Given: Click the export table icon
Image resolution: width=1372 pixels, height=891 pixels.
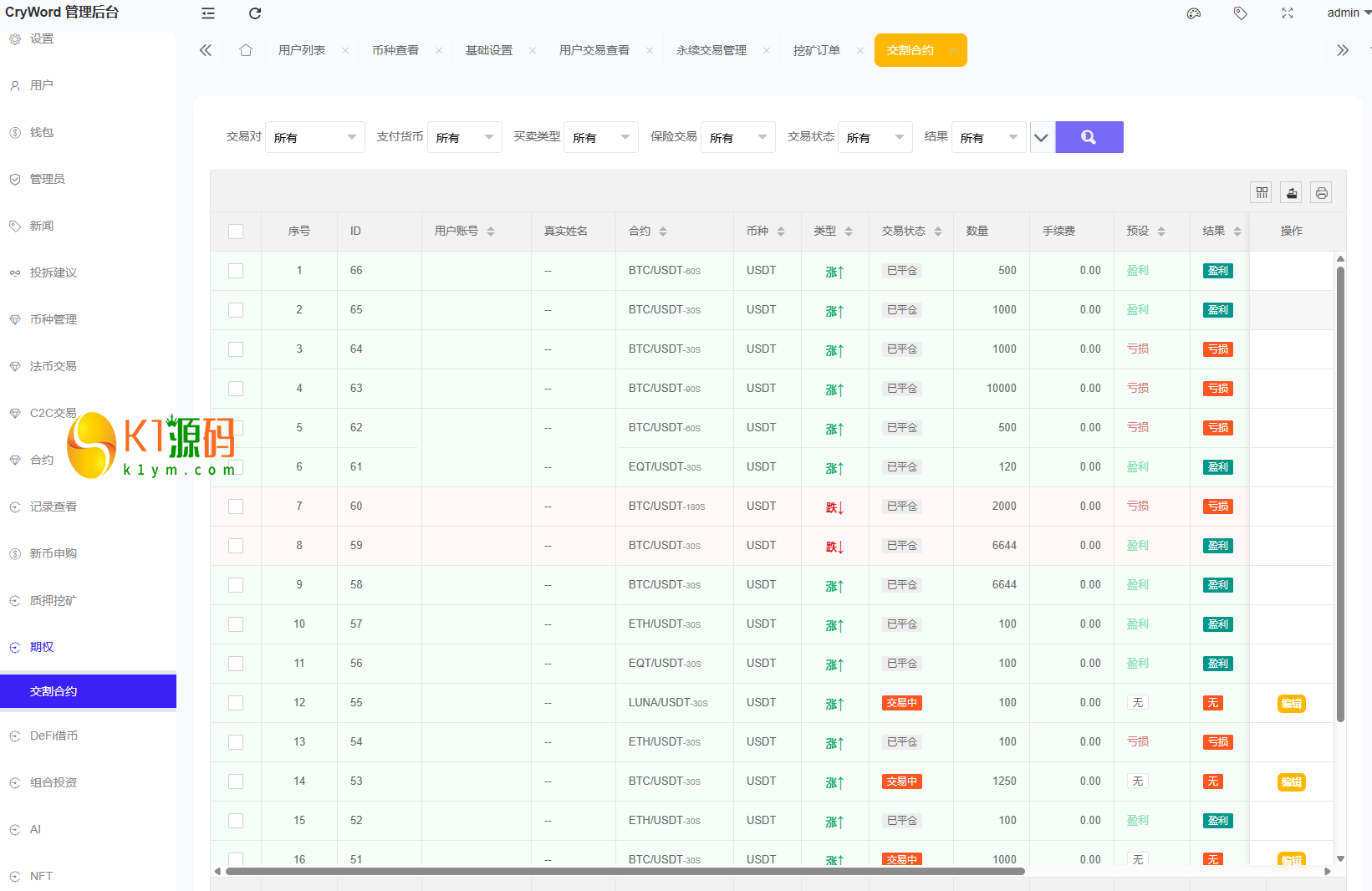Looking at the screenshot, I should [x=1292, y=193].
